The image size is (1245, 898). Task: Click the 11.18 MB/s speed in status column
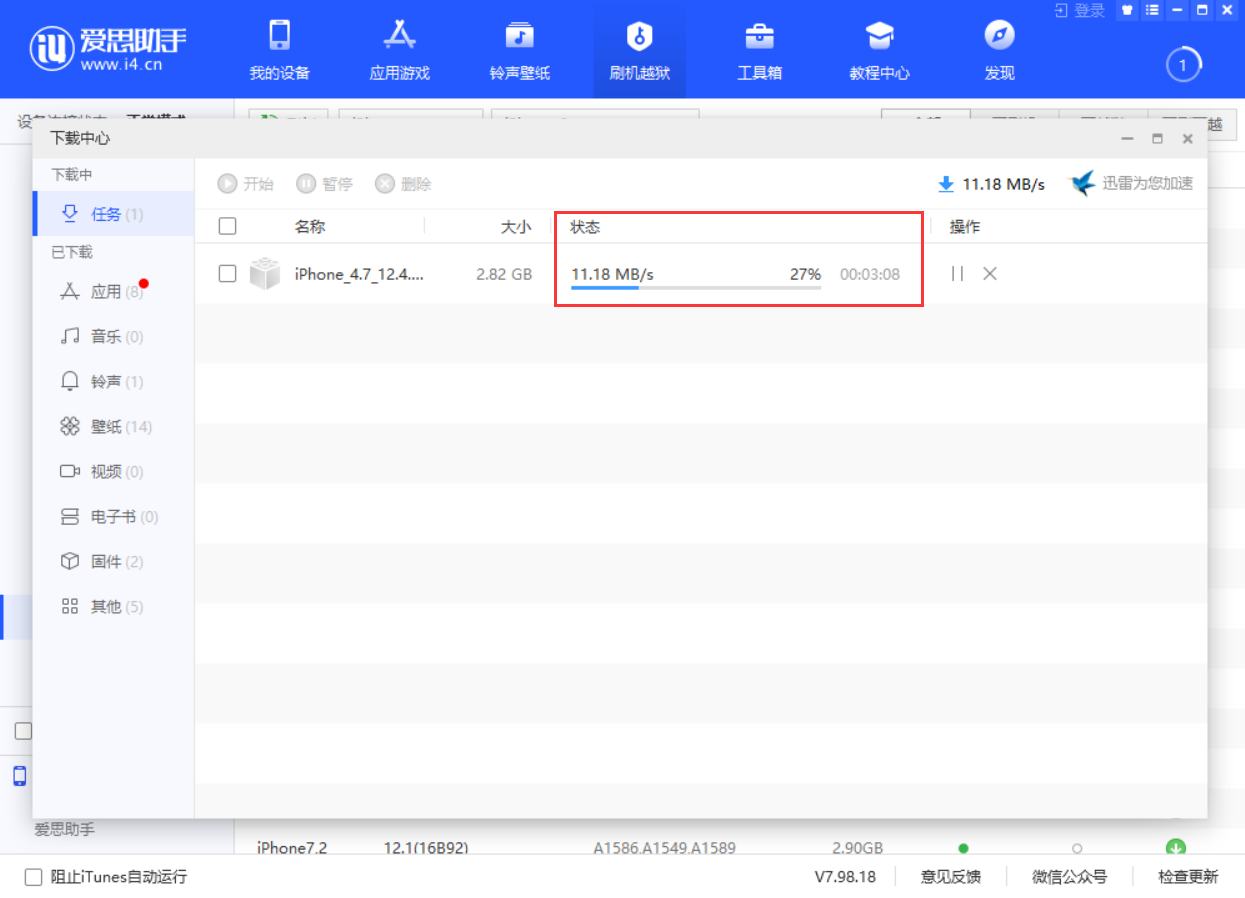click(x=612, y=274)
